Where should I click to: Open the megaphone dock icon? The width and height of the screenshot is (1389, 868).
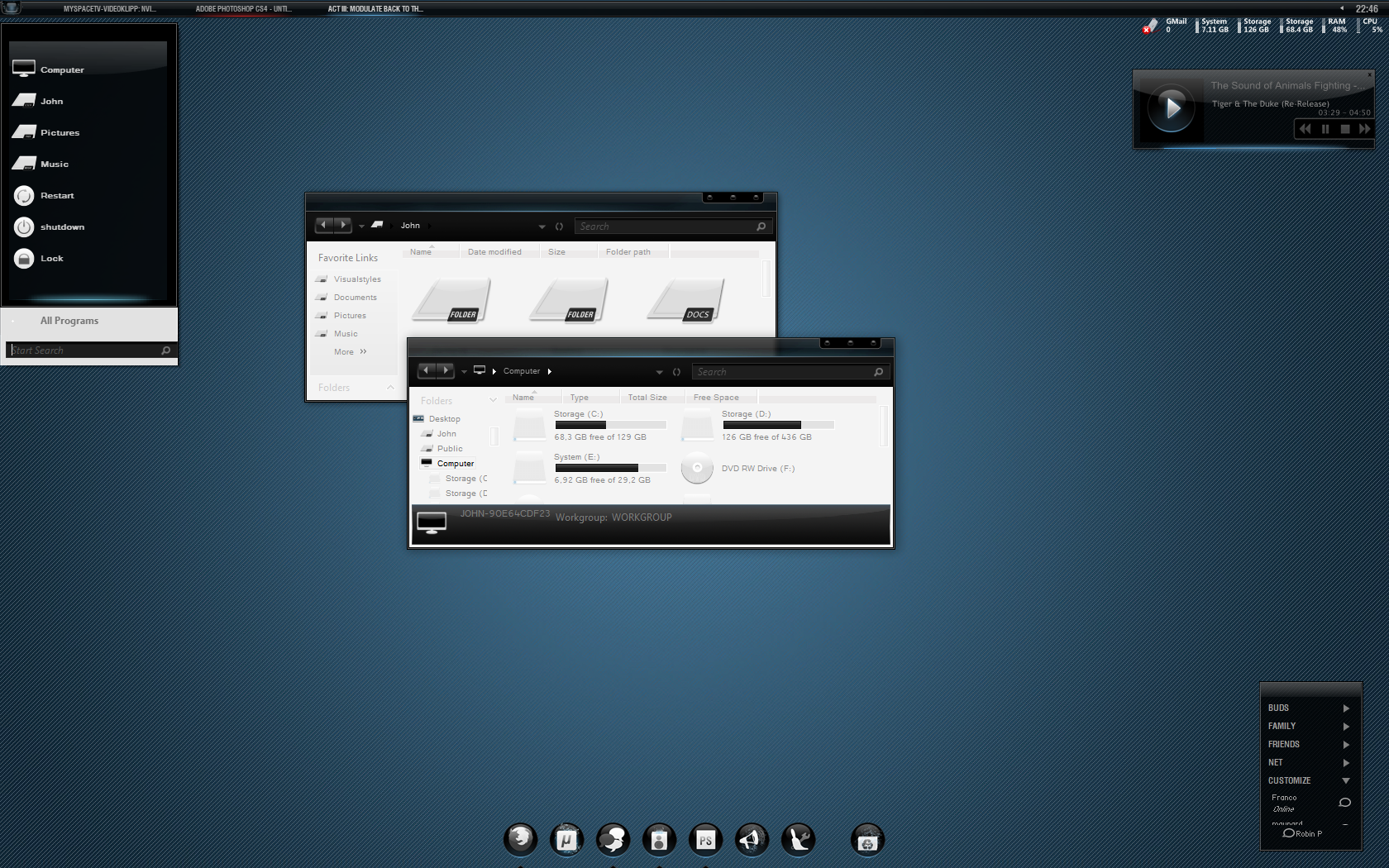click(x=752, y=840)
